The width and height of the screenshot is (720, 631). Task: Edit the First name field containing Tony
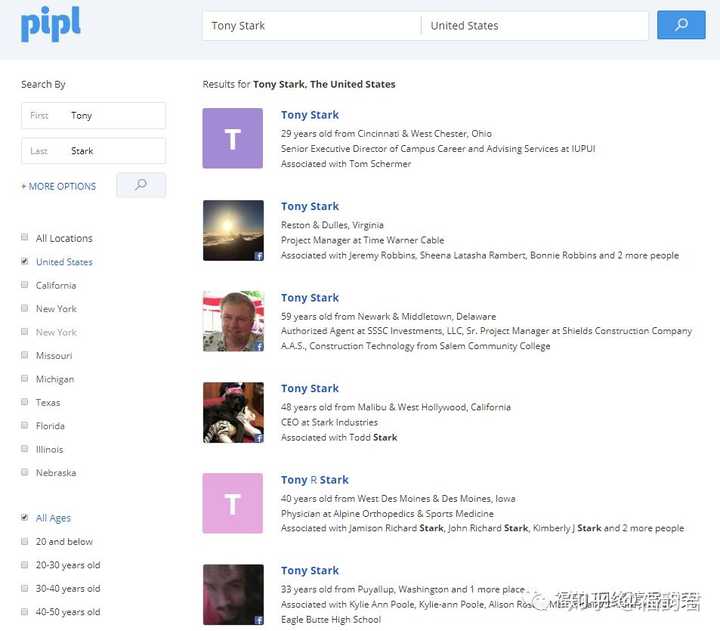[x=93, y=115]
